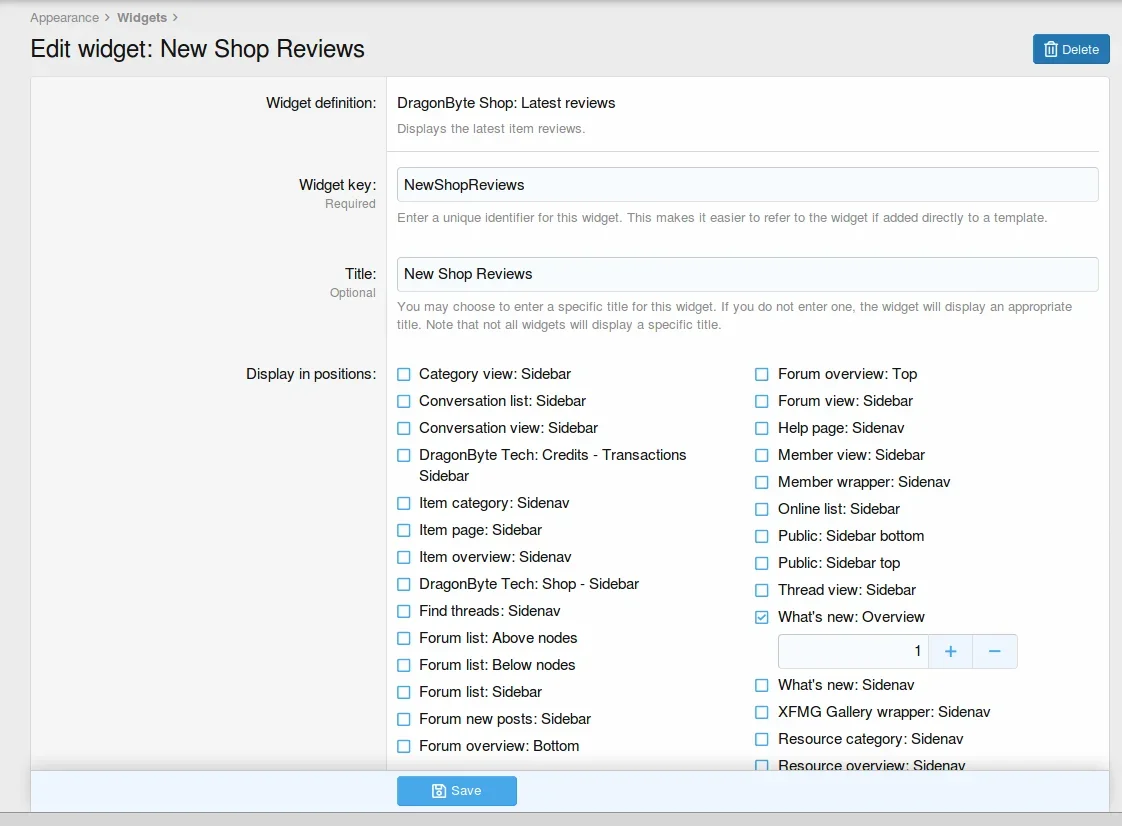This screenshot has height=826, width=1122.
Task: Focus the Title input field
Action: [747, 274]
